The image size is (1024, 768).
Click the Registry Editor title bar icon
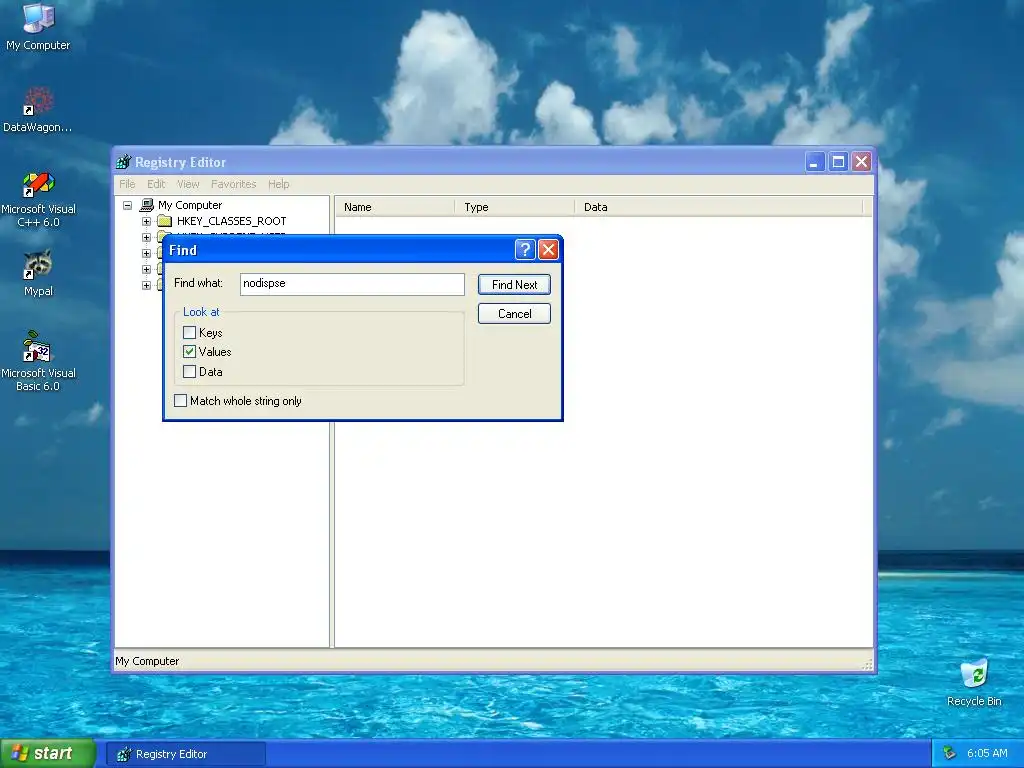click(x=123, y=162)
